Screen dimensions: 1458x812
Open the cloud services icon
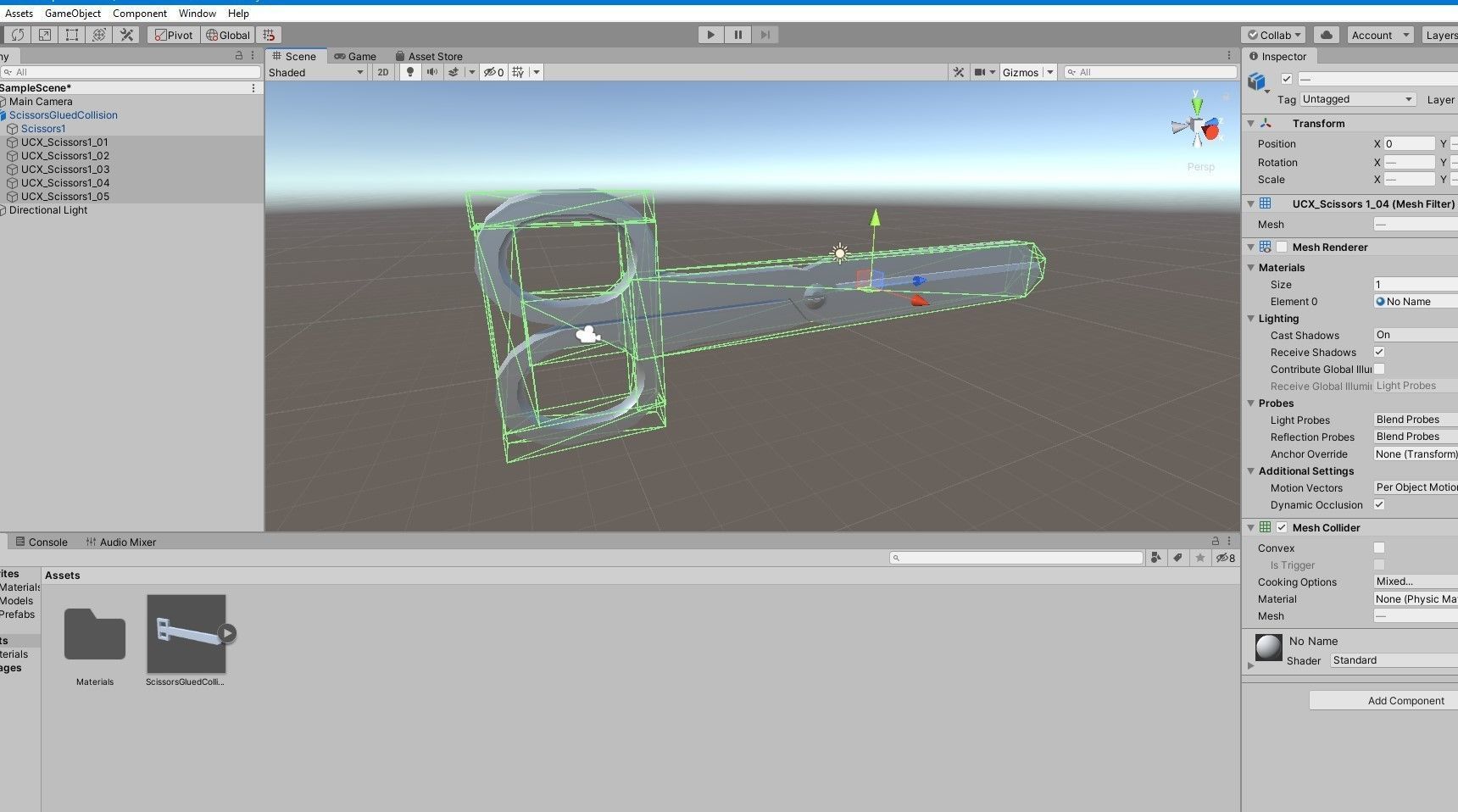tap(1327, 35)
